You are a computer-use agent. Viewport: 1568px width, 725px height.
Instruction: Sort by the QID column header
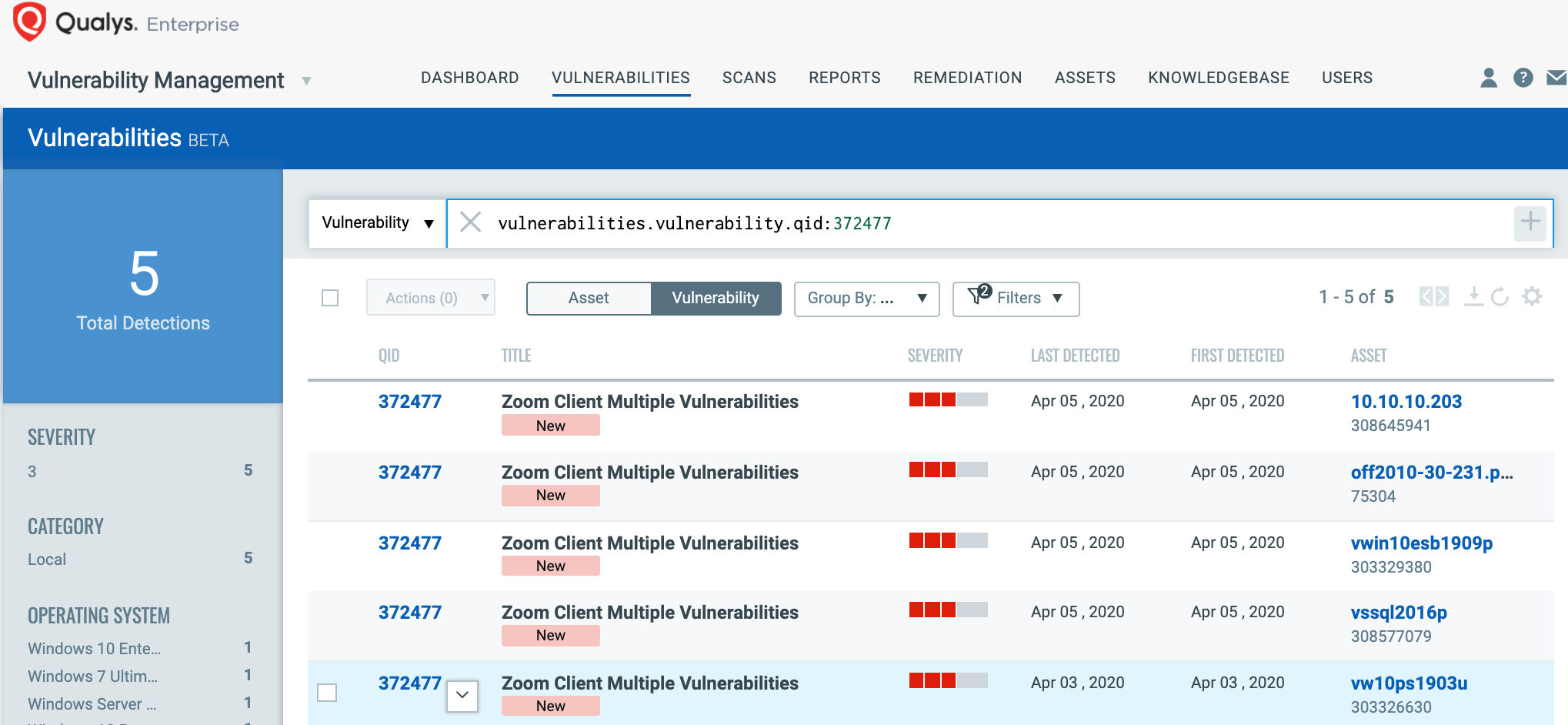point(389,356)
